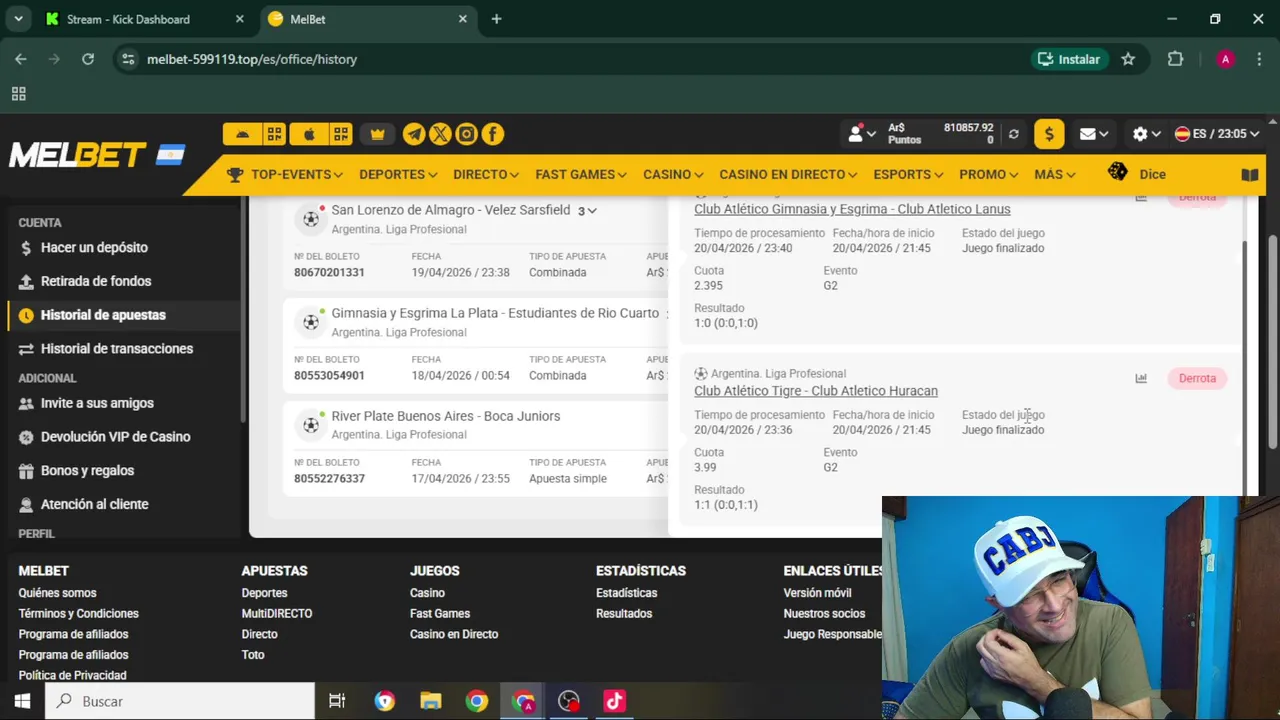
Task: Click the refresh balance icon
Action: 1014,134
